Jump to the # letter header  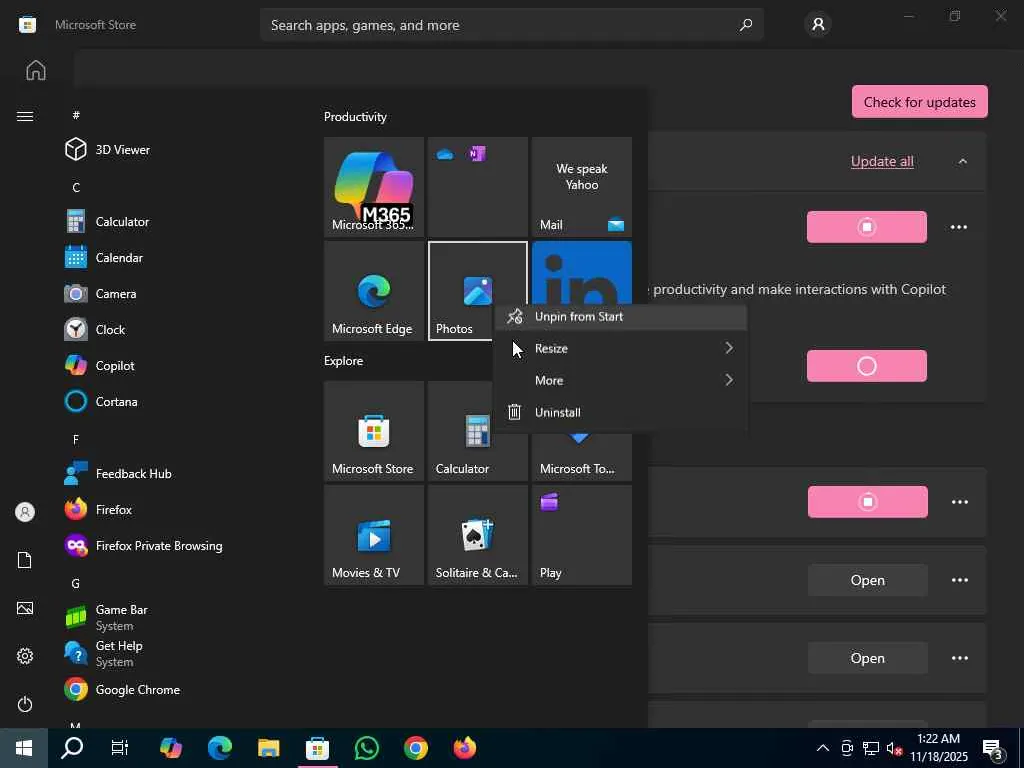pyautogui.click(x=76, y=115)
